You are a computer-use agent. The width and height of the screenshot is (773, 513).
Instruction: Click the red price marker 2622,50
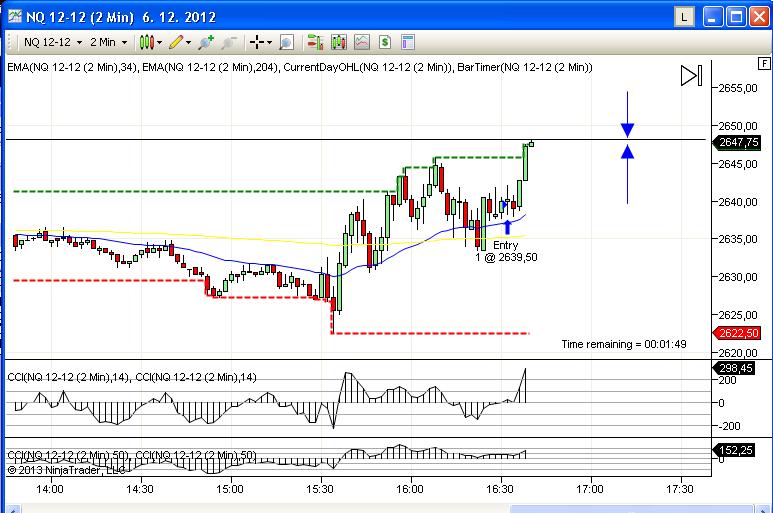point(737,334)
